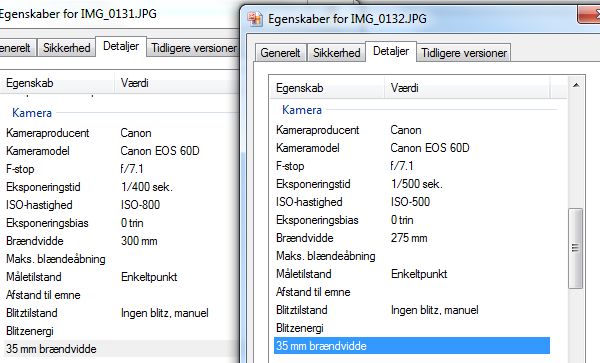600x363 pixels.
Task: Collapse Kamera group in IMG_0131 window
Action: pos(32,113)
